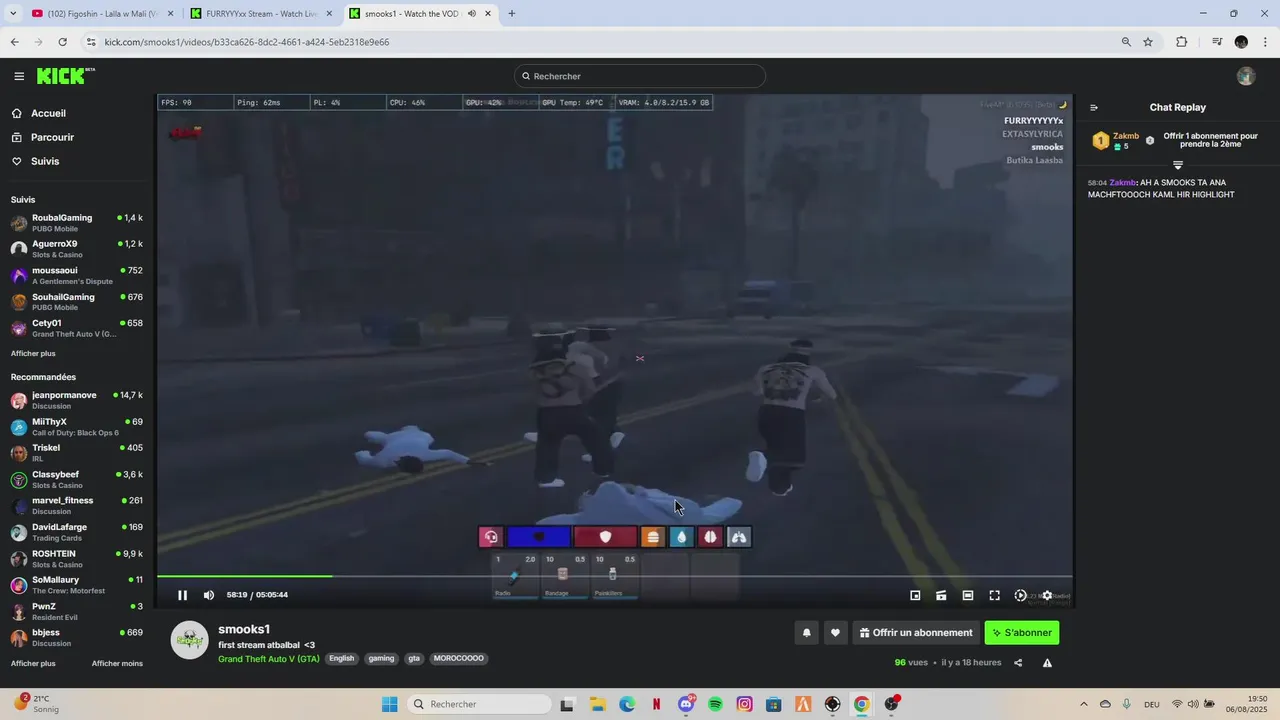The image size is (1280, 720).
Task: Toggle notifications bell for smooks1
Action: click(806, 632)
